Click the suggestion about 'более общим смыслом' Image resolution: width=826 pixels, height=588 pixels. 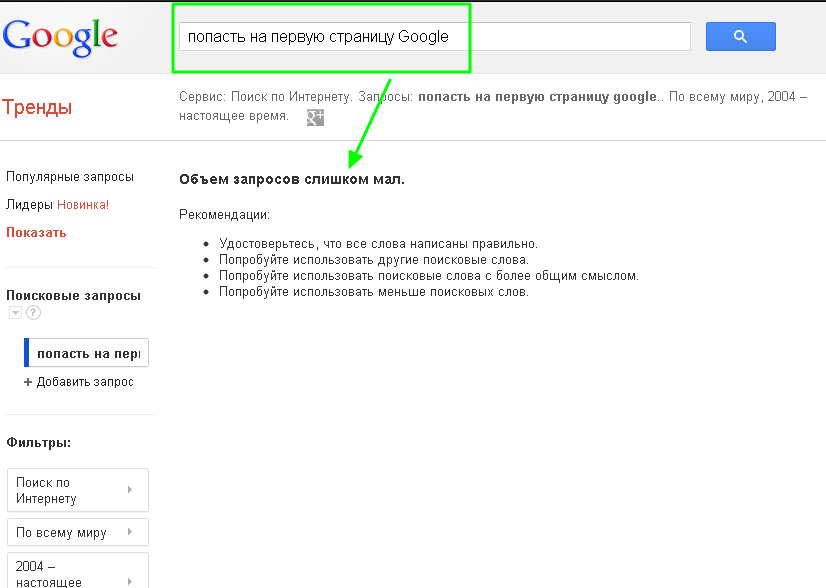[429, 276]
